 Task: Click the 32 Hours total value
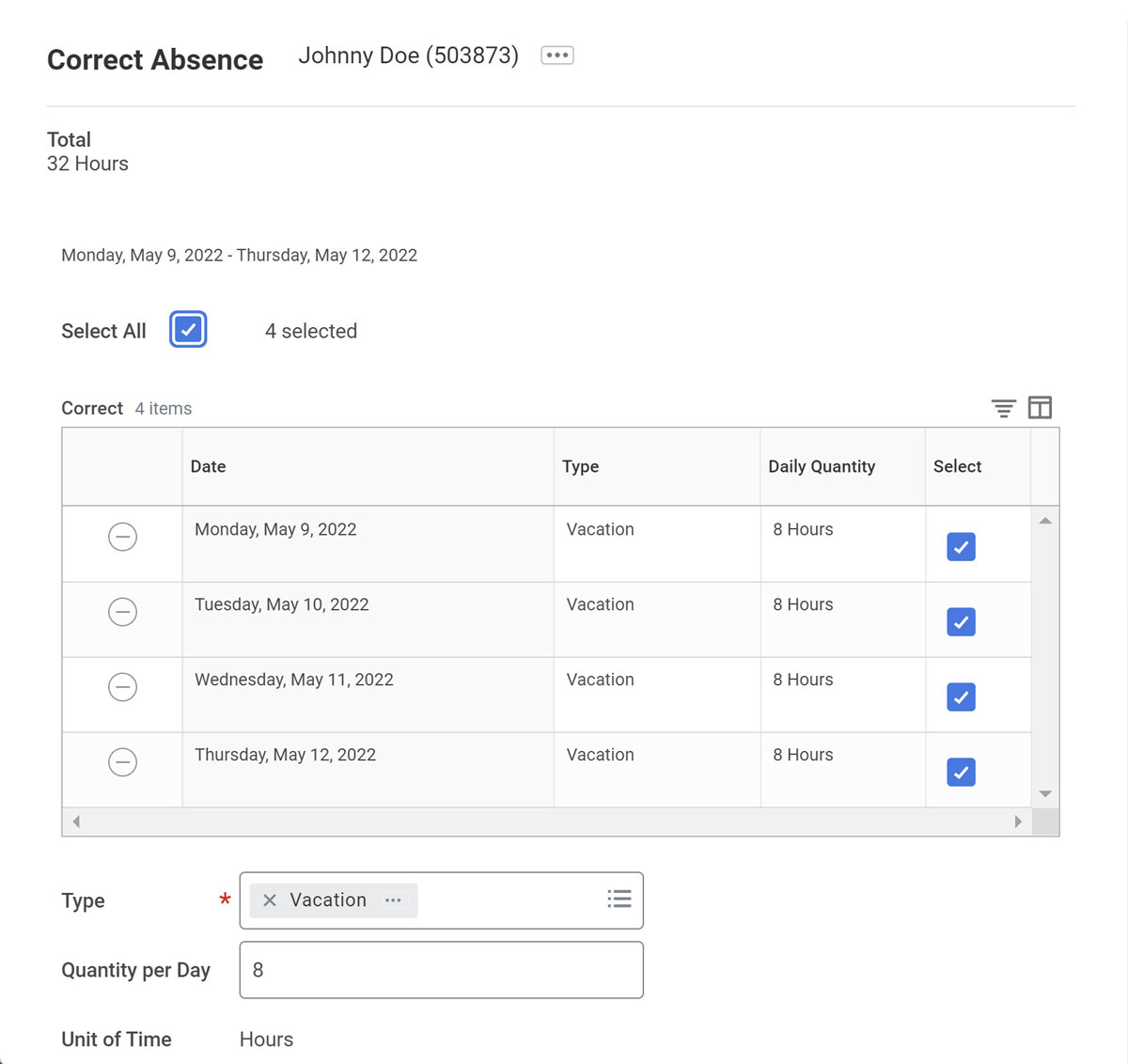[87, 164]
